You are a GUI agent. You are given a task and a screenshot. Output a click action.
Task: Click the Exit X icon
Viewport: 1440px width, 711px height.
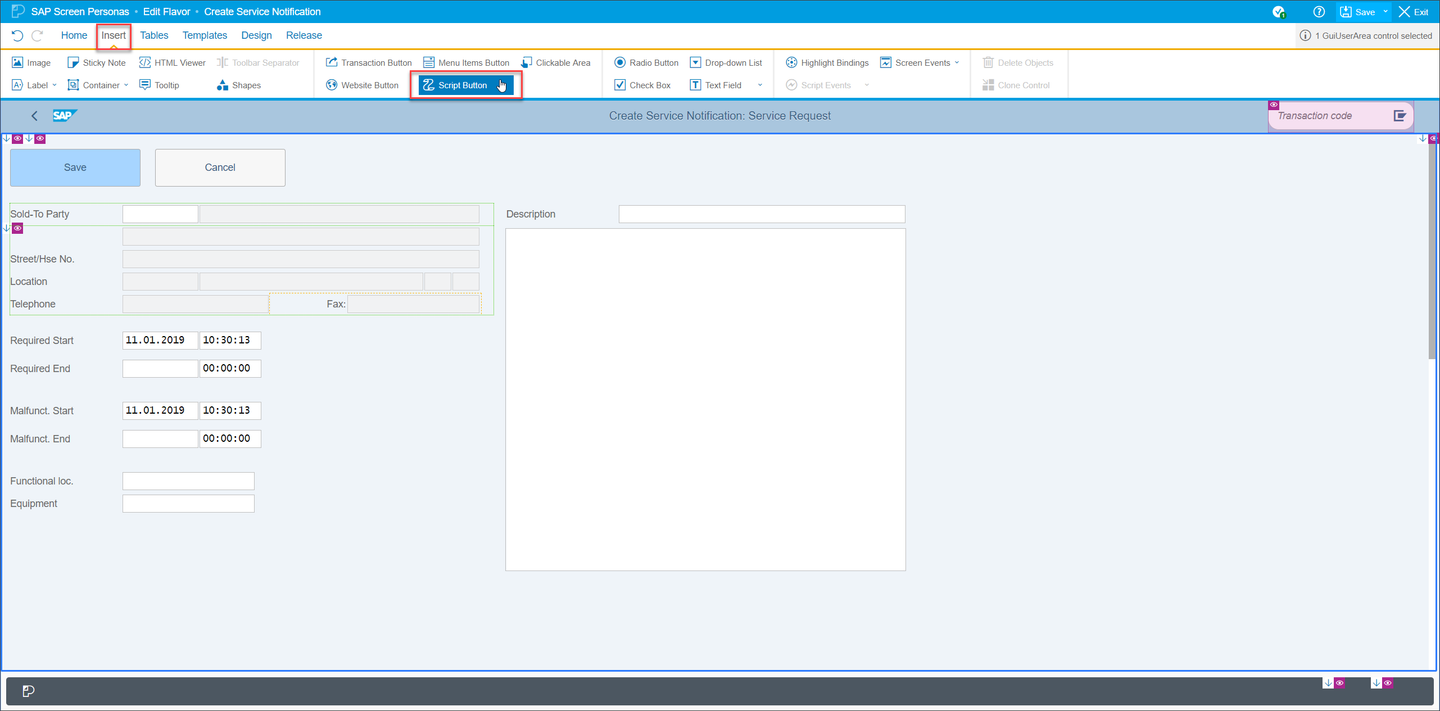[x=1404, y=12]
